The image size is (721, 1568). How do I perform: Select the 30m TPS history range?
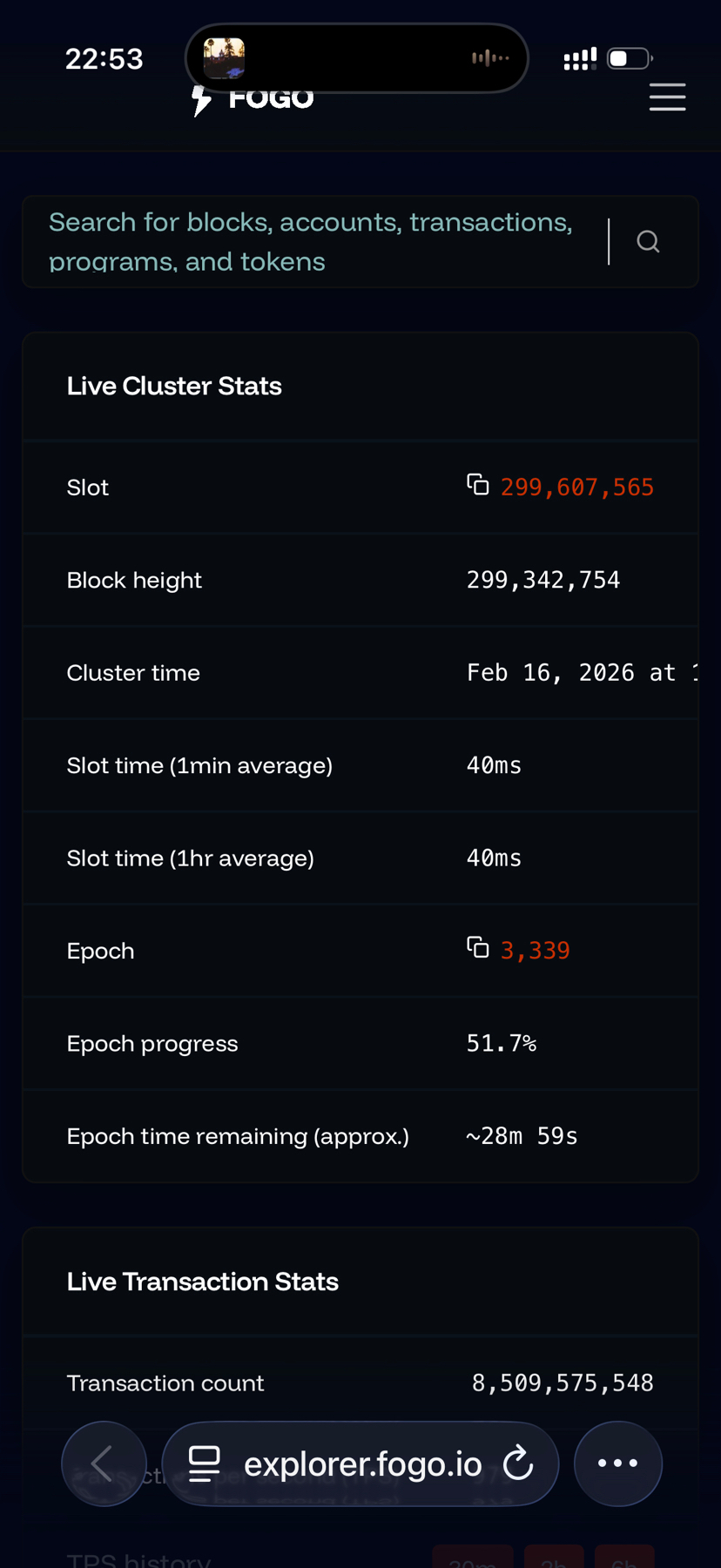[x=473, y=1559]
